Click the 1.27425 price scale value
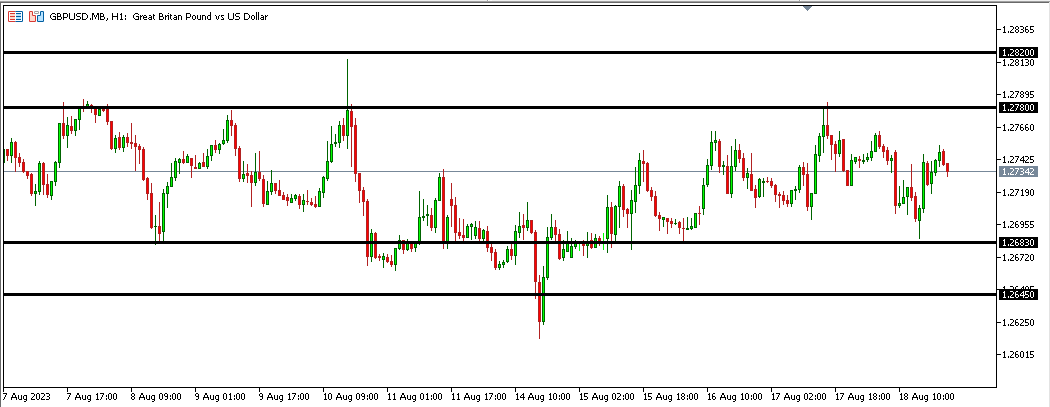The image size is (1050, 407). [x=1019, y=159]
